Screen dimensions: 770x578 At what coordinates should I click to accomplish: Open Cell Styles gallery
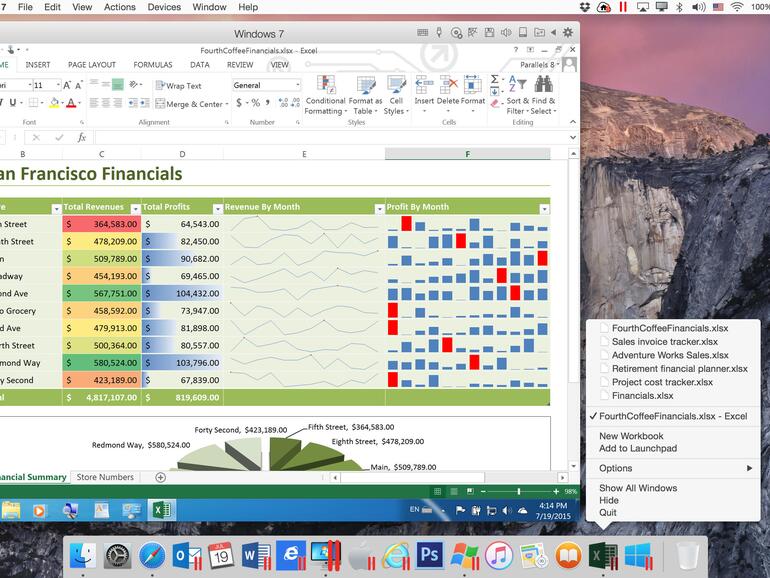pyautogui.click(x=396, y=95)
